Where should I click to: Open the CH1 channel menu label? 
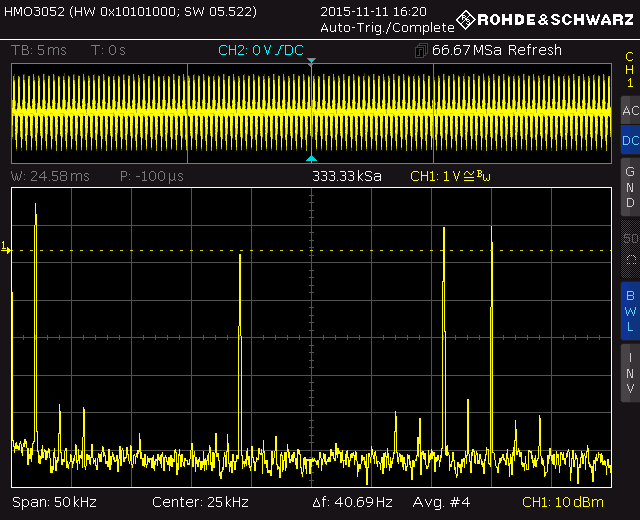(629, 70)
